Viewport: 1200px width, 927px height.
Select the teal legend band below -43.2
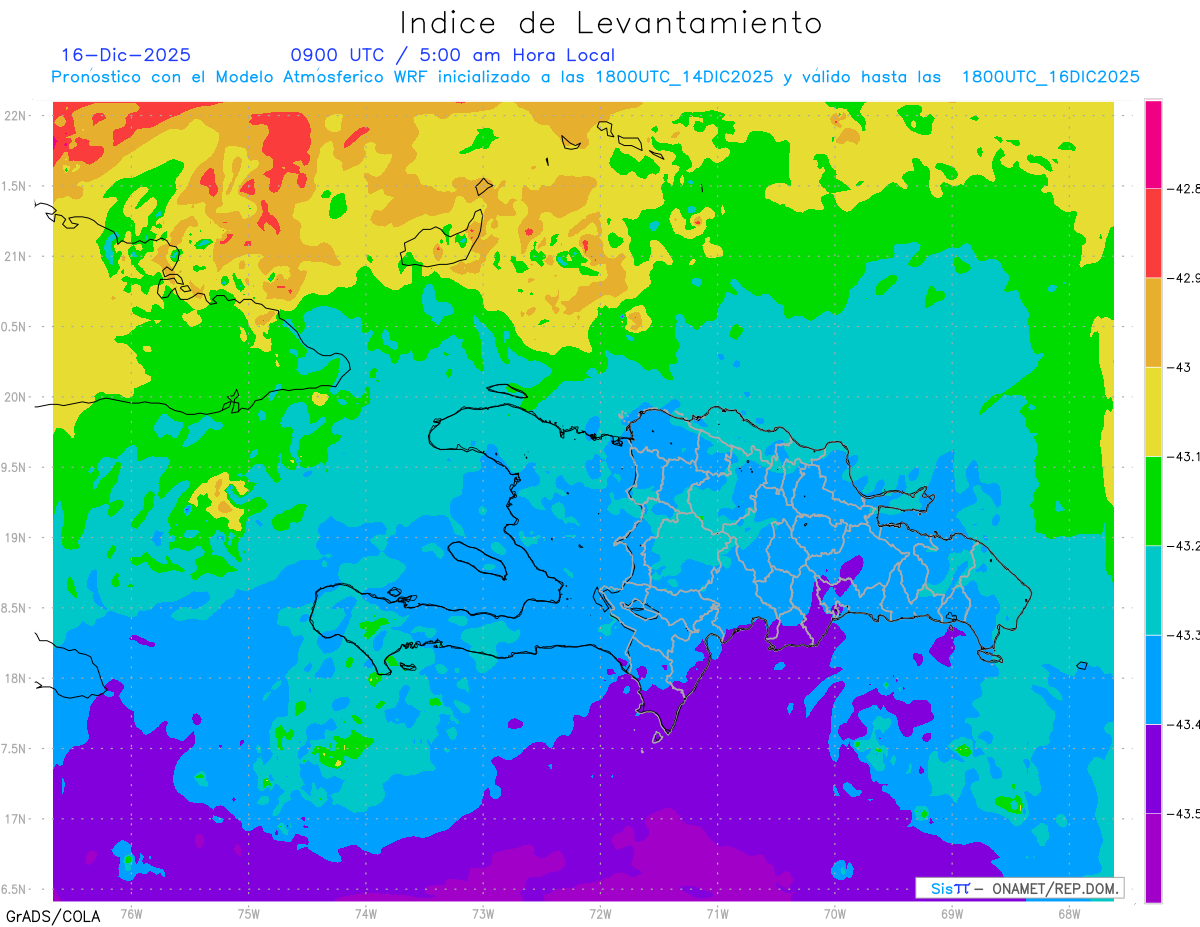1153,590
